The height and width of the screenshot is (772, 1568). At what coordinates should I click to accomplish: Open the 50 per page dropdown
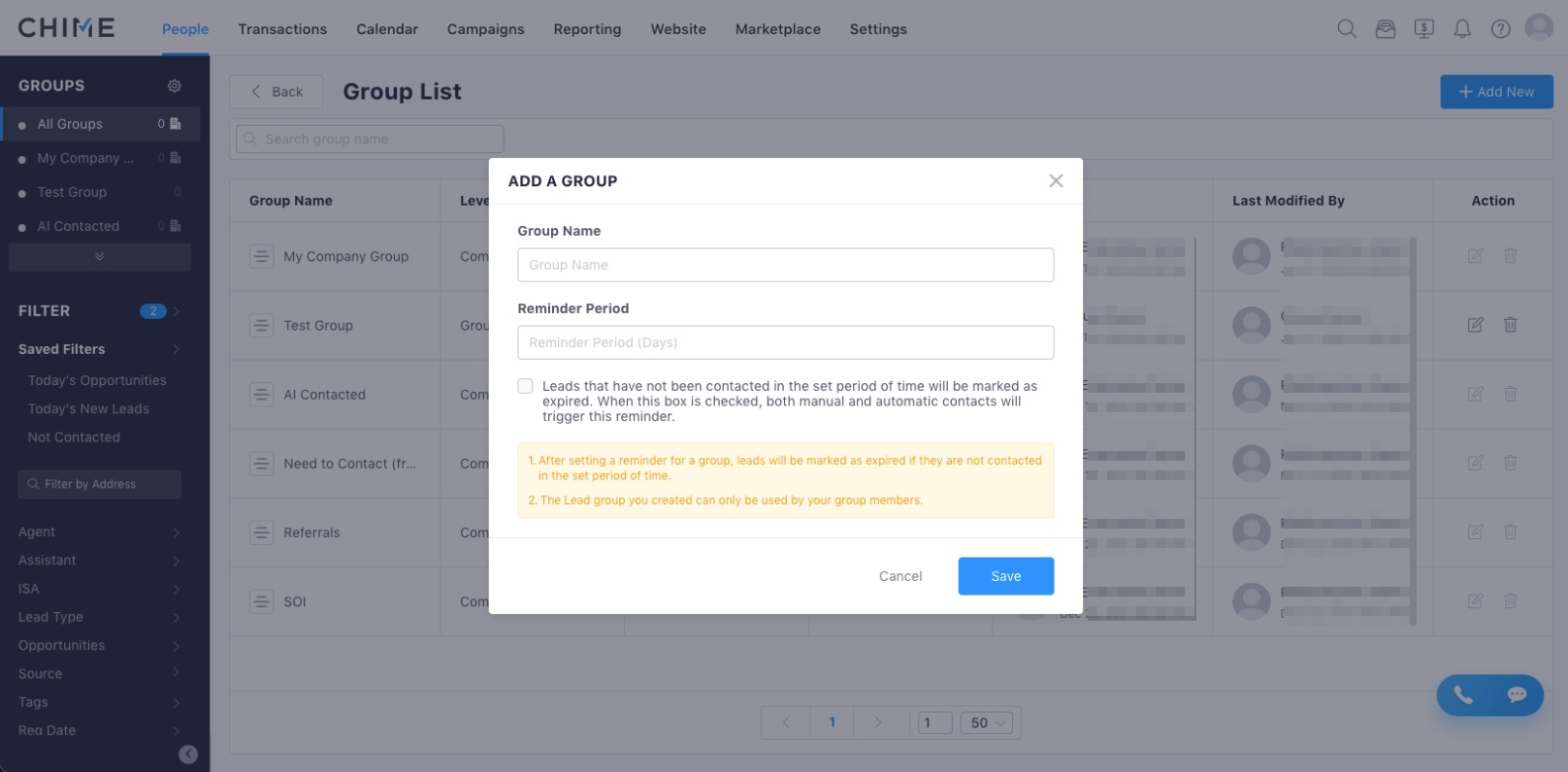coord(988,723)
